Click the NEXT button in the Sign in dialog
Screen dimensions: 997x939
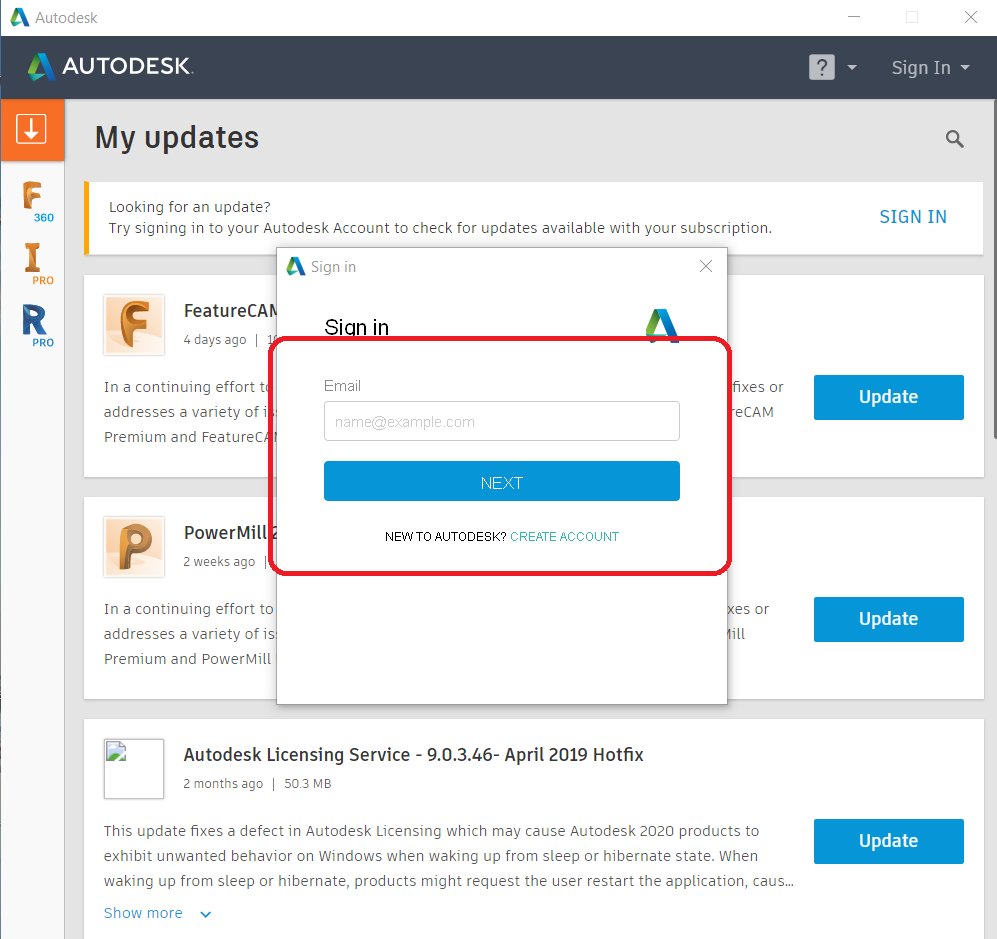pos(501,481)
